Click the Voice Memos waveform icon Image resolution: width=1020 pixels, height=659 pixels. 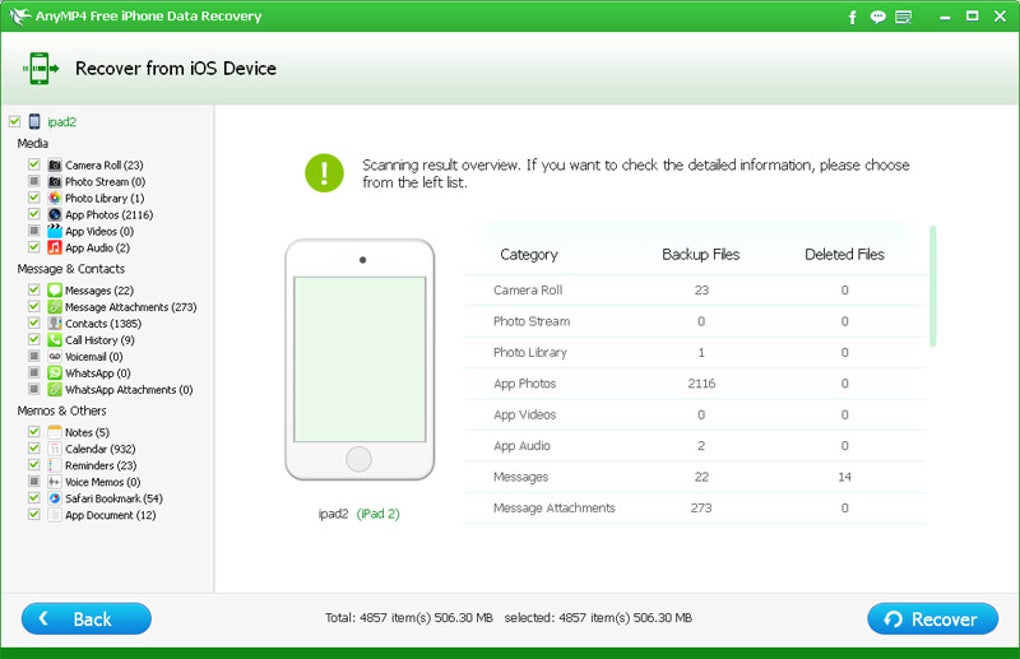click(55, 482)
